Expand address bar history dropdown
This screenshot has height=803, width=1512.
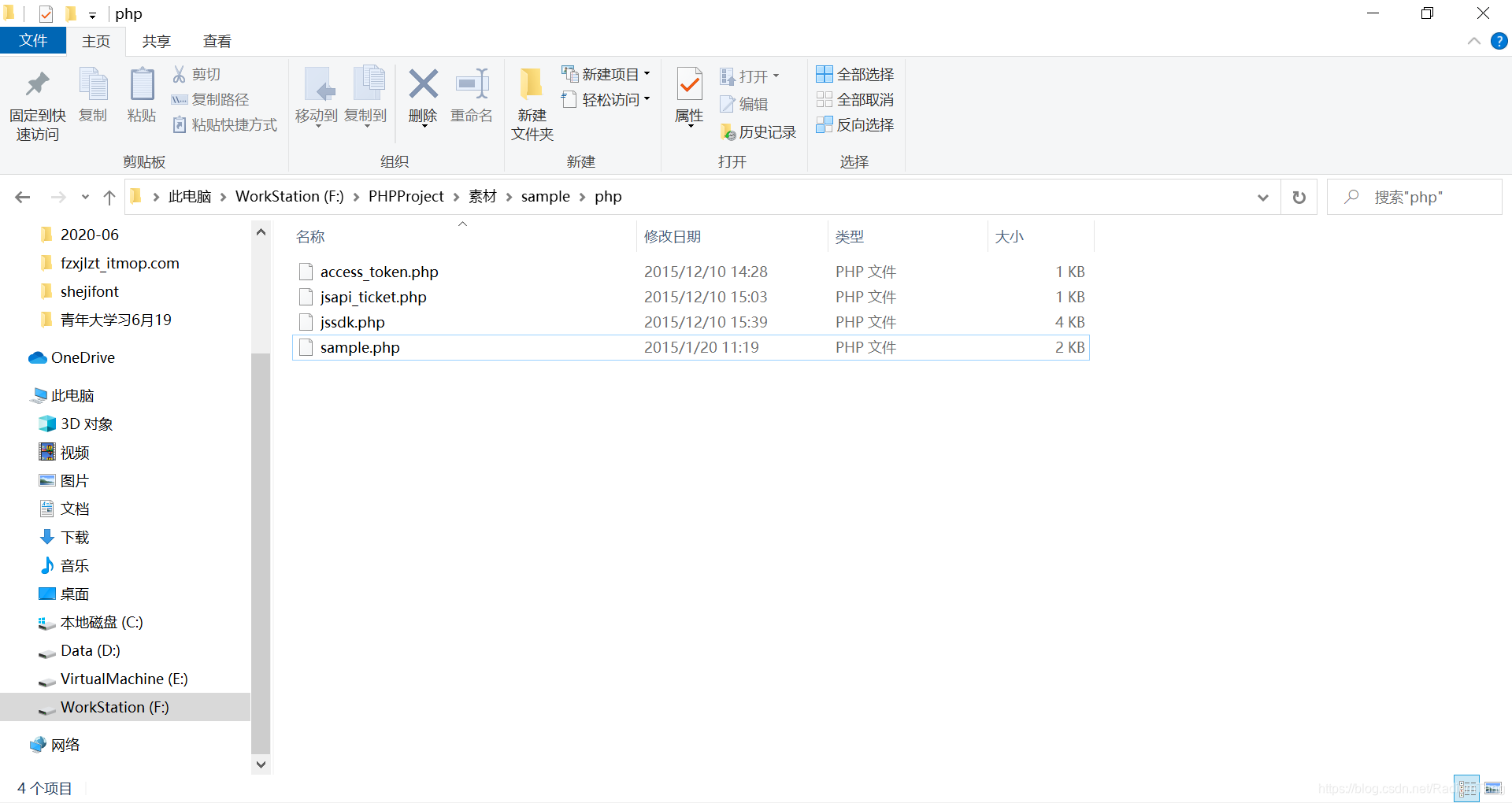tap(1263, 197)
